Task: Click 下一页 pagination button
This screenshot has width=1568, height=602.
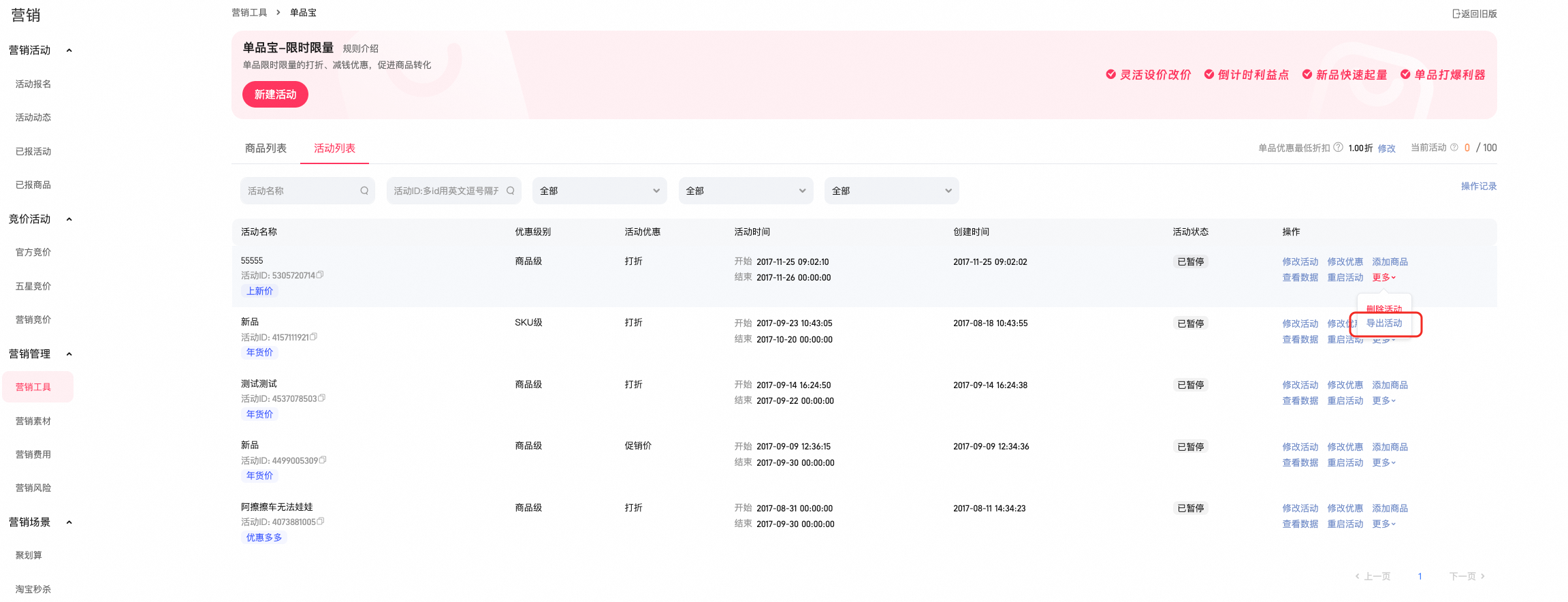Action: (x=1467, y=576)
